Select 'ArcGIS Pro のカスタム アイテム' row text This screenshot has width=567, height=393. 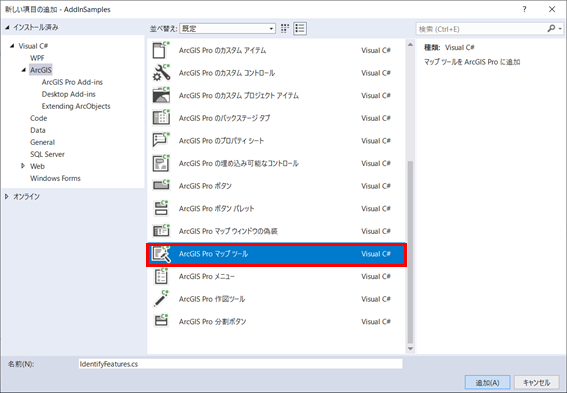pyautogui.click(x=222, y=50)
